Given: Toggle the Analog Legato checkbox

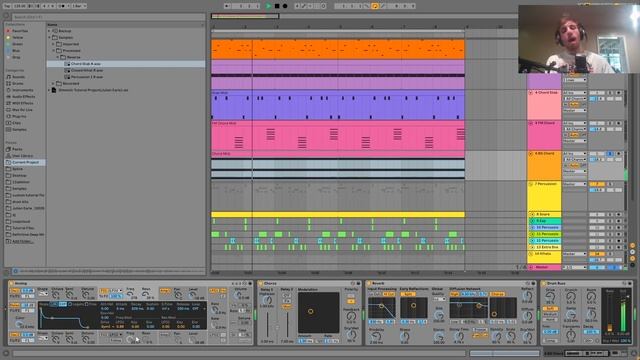Looking at the screenshot, I should 71,304.
